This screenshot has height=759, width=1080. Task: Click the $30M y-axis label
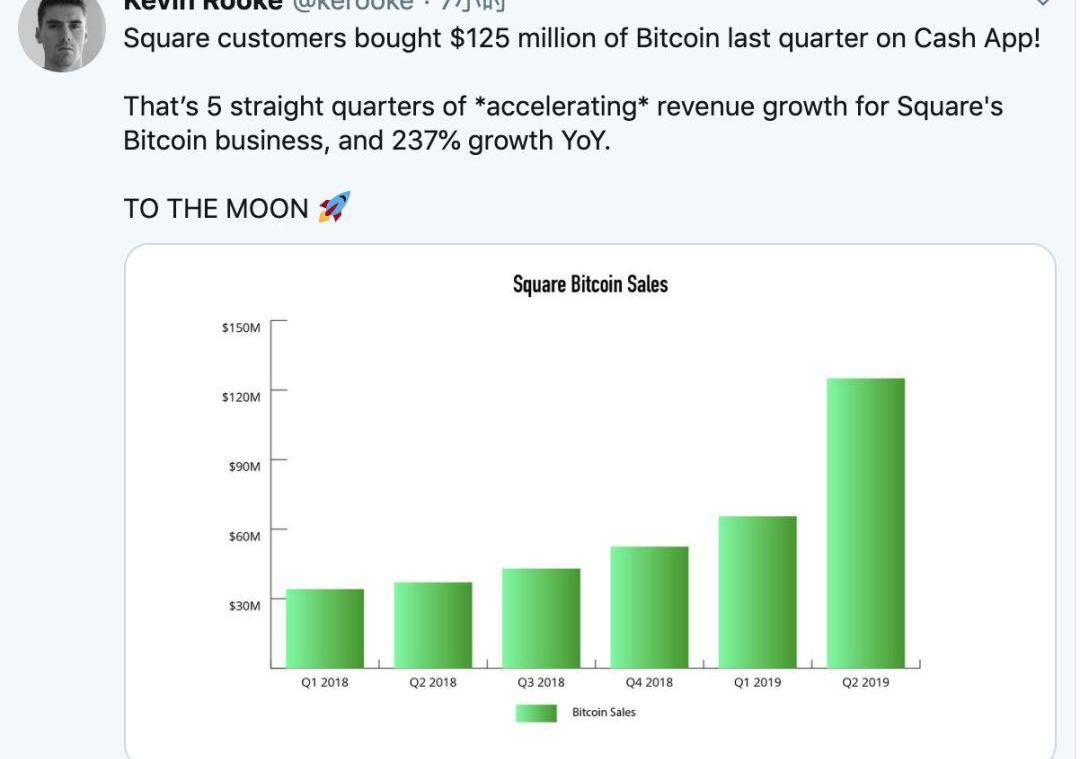(x=244, y=606)
